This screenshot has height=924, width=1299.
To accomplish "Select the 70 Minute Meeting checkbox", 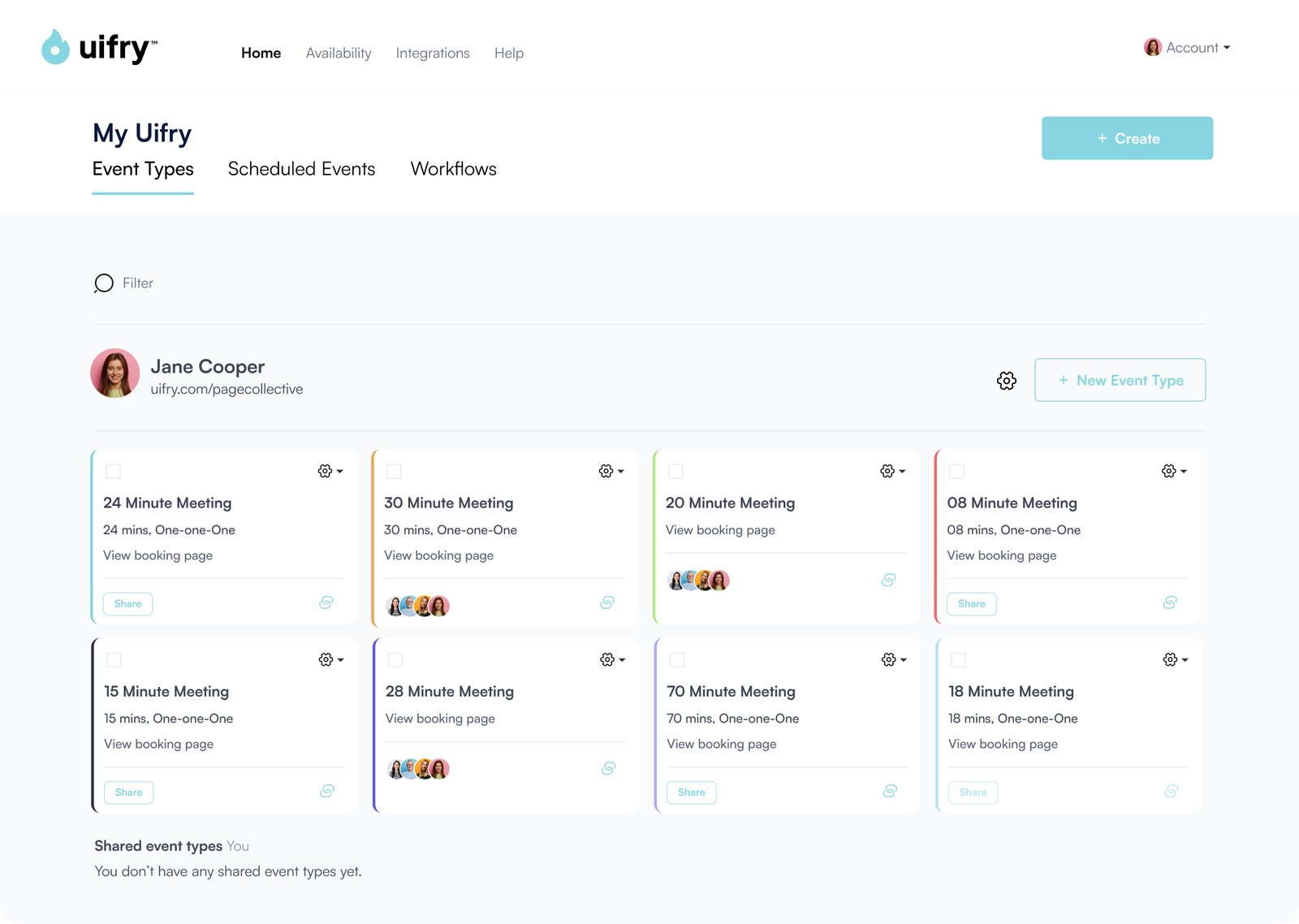I will (x=677, y=660).
